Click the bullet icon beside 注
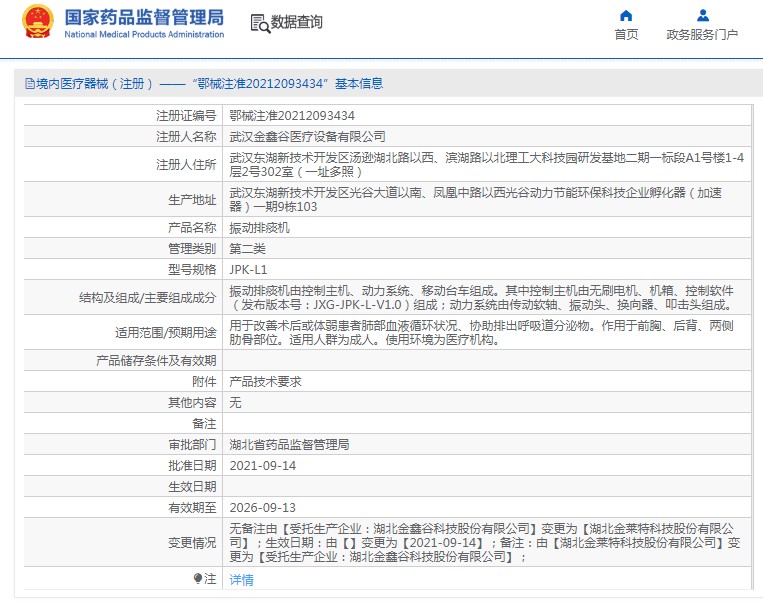Image resolution: width=763 pixels, height=604 pixels. (x=197, y=578)
